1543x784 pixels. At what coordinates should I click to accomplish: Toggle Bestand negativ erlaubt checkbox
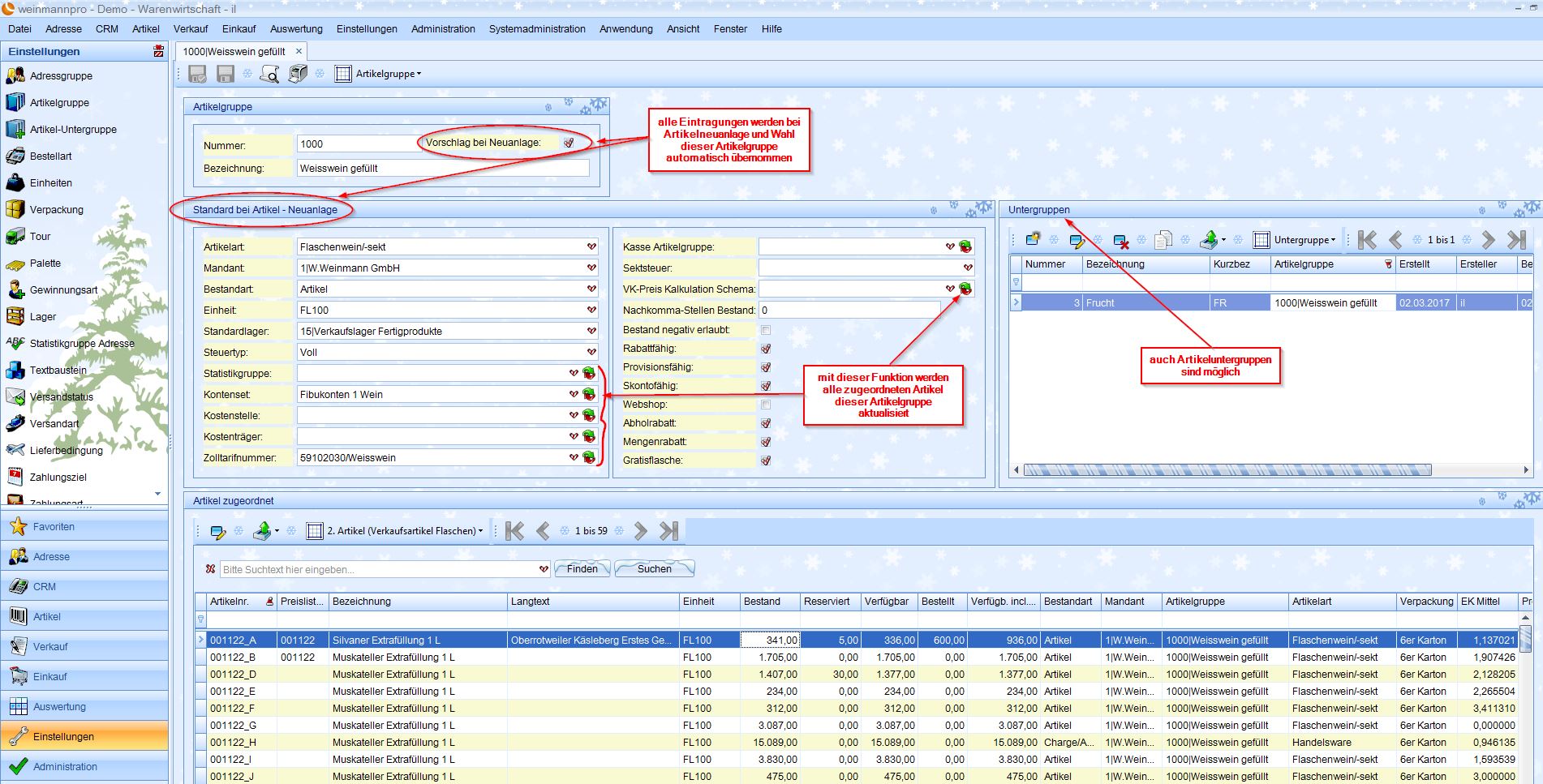coord(766,330)
